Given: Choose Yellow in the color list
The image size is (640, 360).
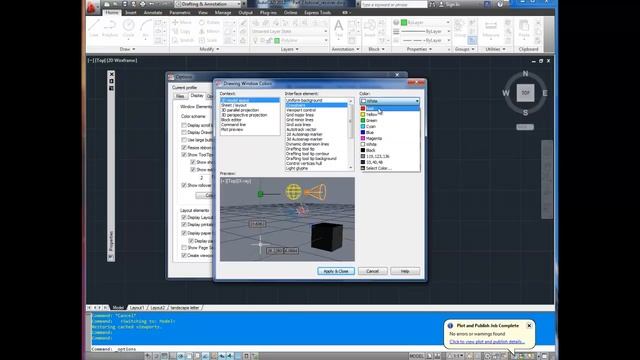Looking at the screenshot, I should pyautogui.click(x=389, y=115).
